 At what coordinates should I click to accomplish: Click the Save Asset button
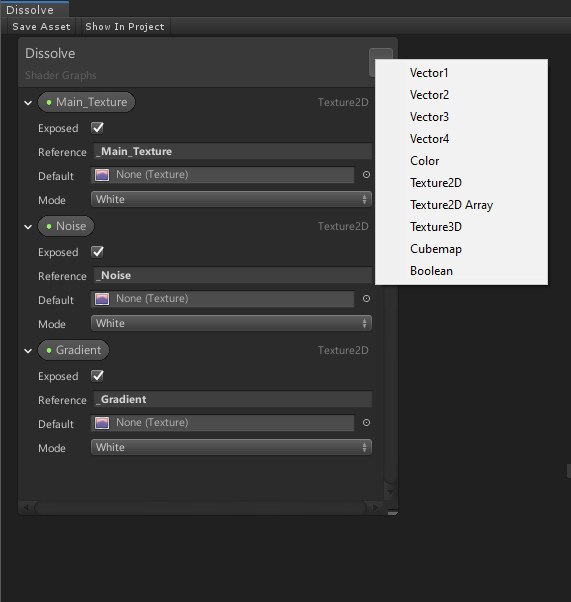click(41, 26)
